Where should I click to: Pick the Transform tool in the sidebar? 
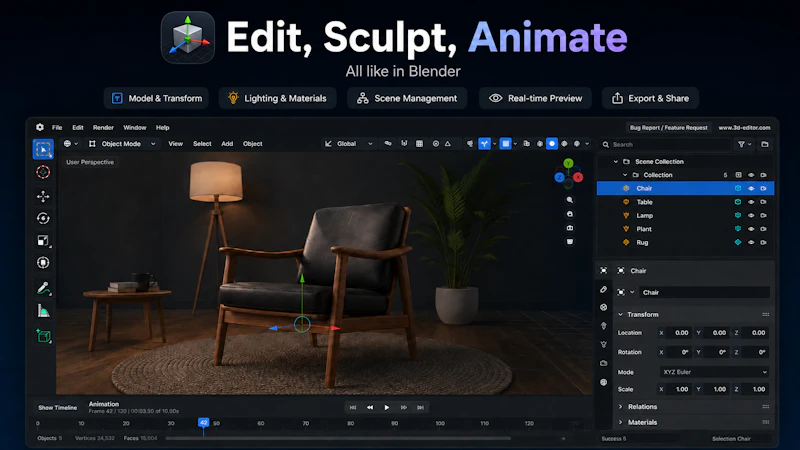click(x=43, y=263)
